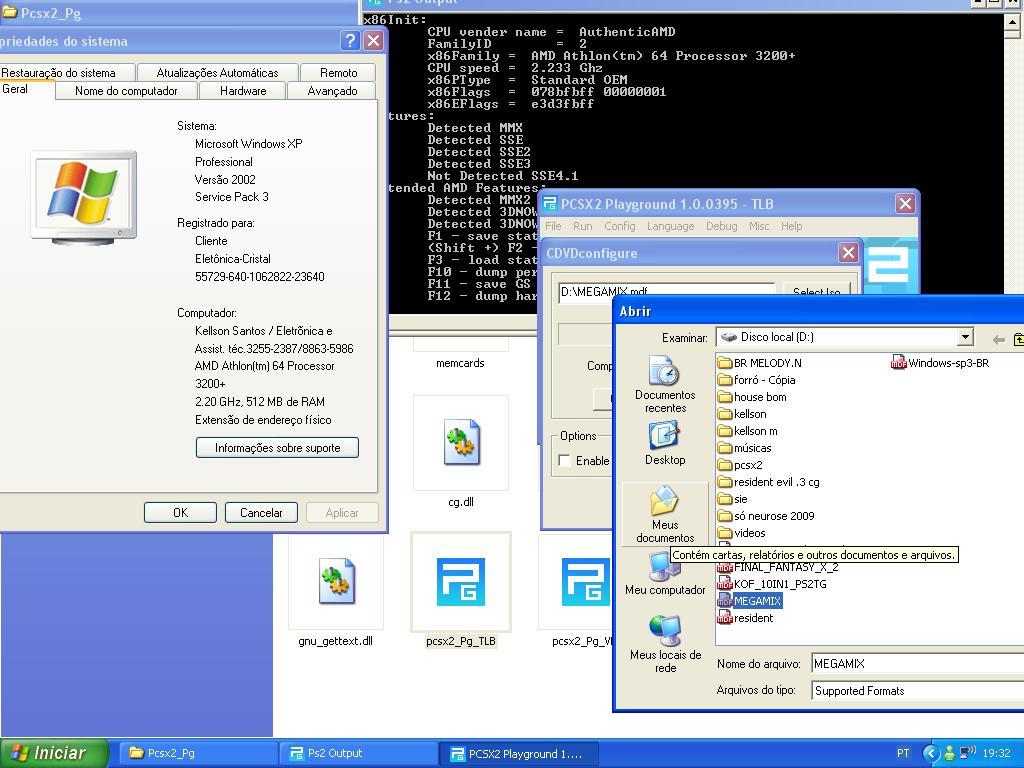
Task: Open the Hardware tab
Action: 243,91
